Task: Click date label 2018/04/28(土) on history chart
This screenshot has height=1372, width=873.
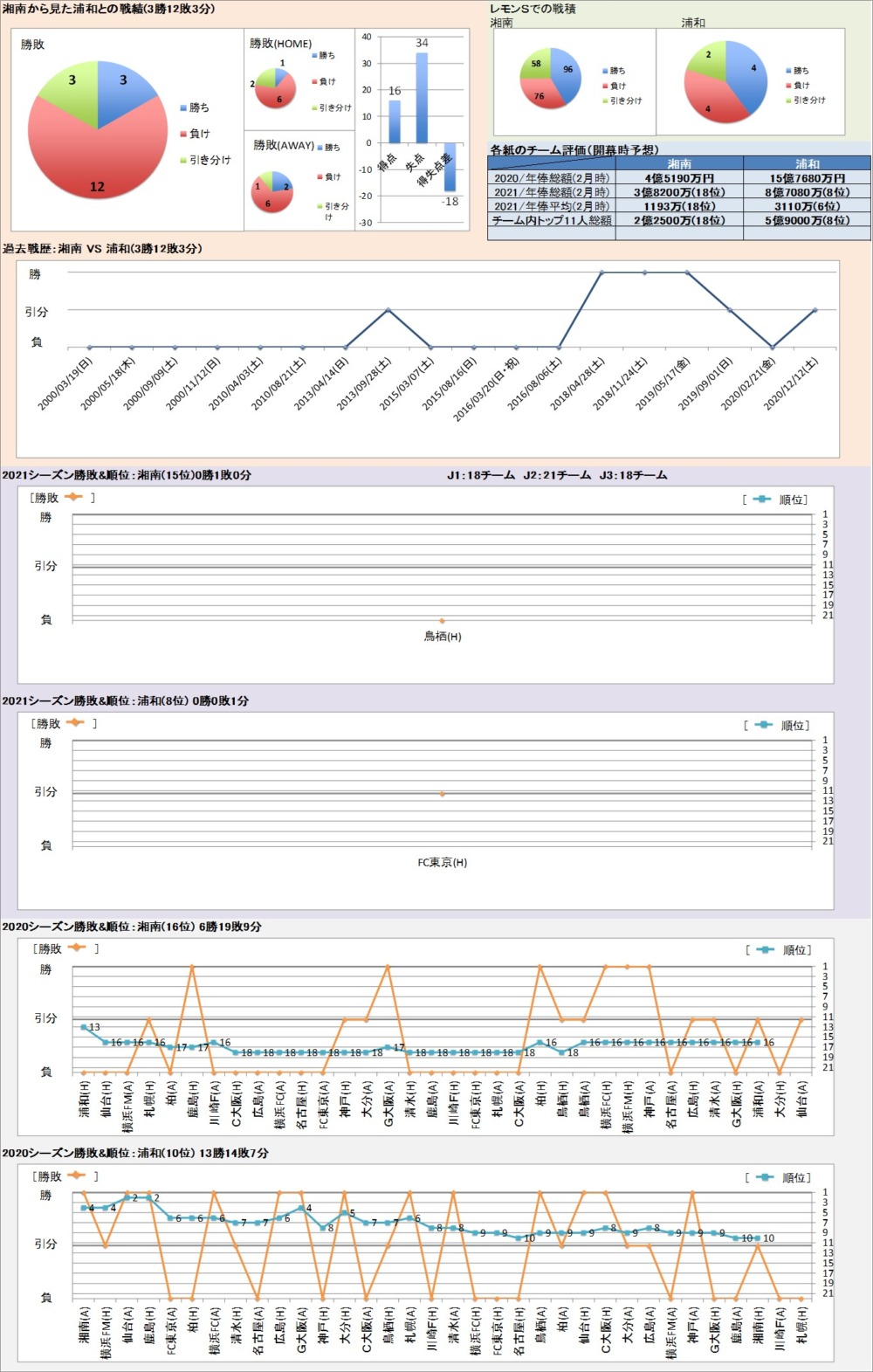Action: pyautogui.click(x=578, y=383)
